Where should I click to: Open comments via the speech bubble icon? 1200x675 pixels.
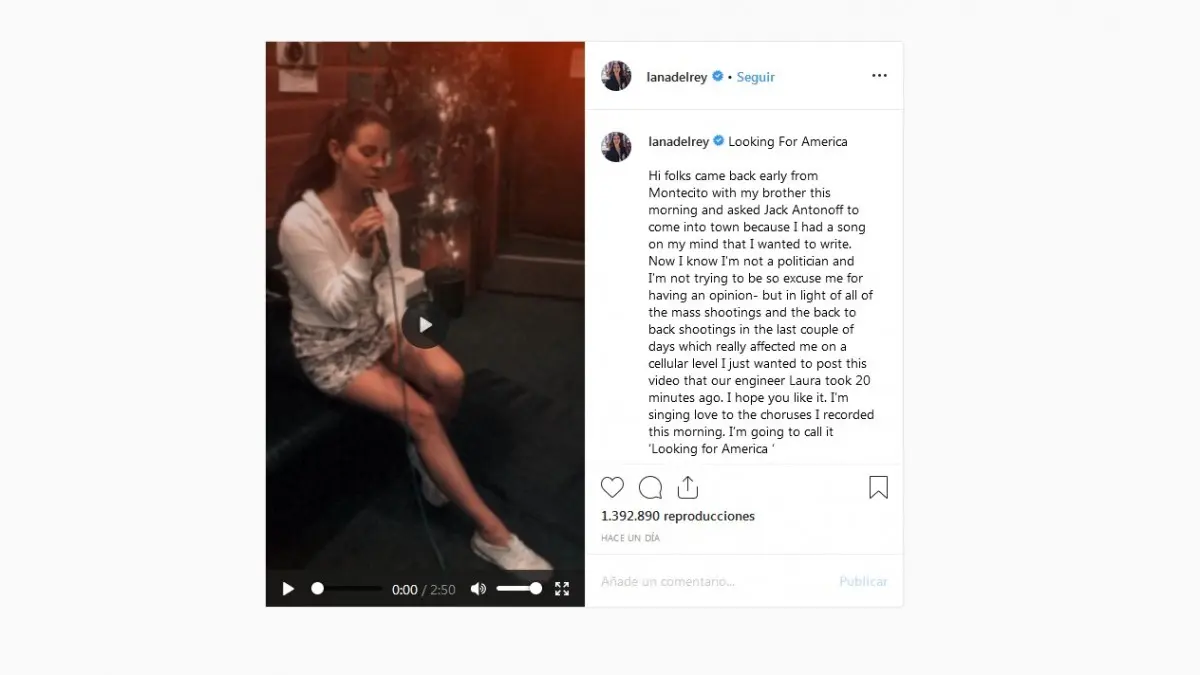point(650,487)
